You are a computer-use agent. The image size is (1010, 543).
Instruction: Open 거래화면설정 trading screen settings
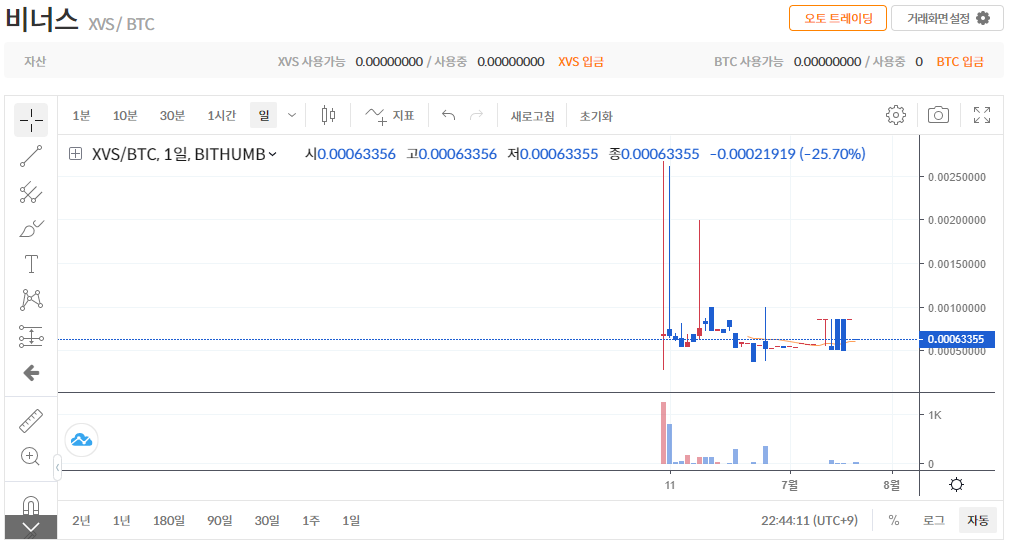(948, 18)
